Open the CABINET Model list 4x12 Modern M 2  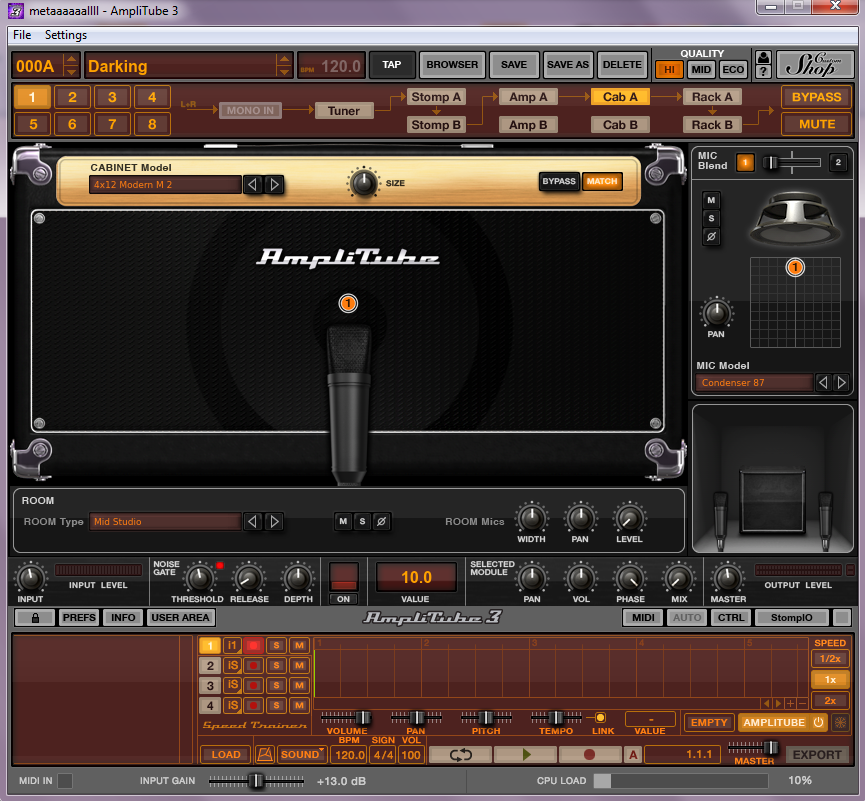tap(165, 185)
